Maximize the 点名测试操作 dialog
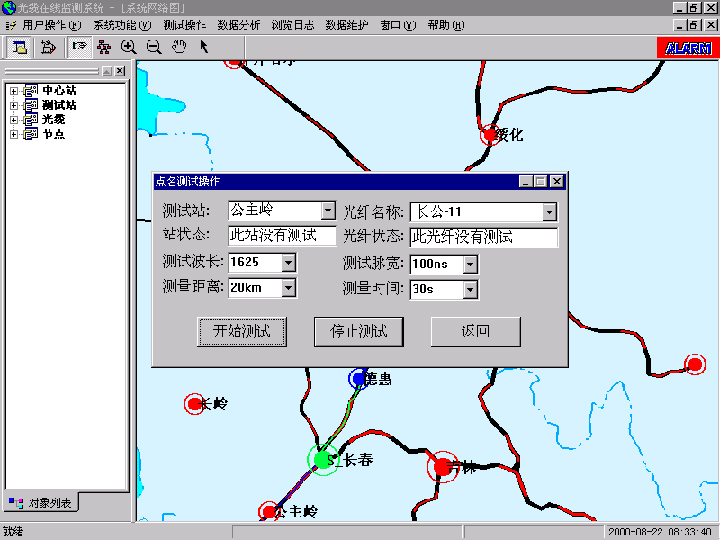The height and width of the screenshot is (540, 720). (x=540, y=181)
